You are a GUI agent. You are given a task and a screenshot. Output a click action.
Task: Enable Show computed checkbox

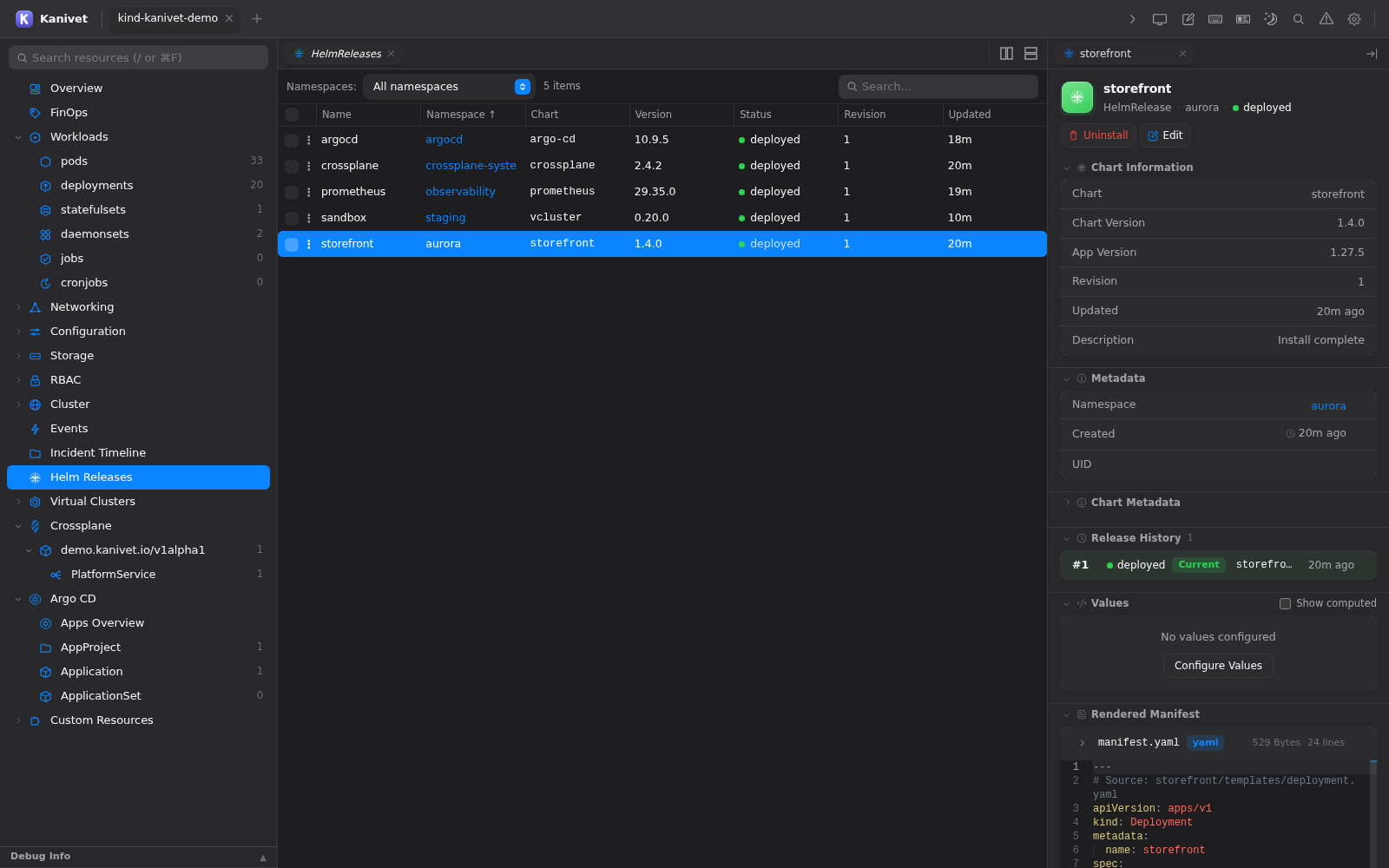(x=1285, y=603)
